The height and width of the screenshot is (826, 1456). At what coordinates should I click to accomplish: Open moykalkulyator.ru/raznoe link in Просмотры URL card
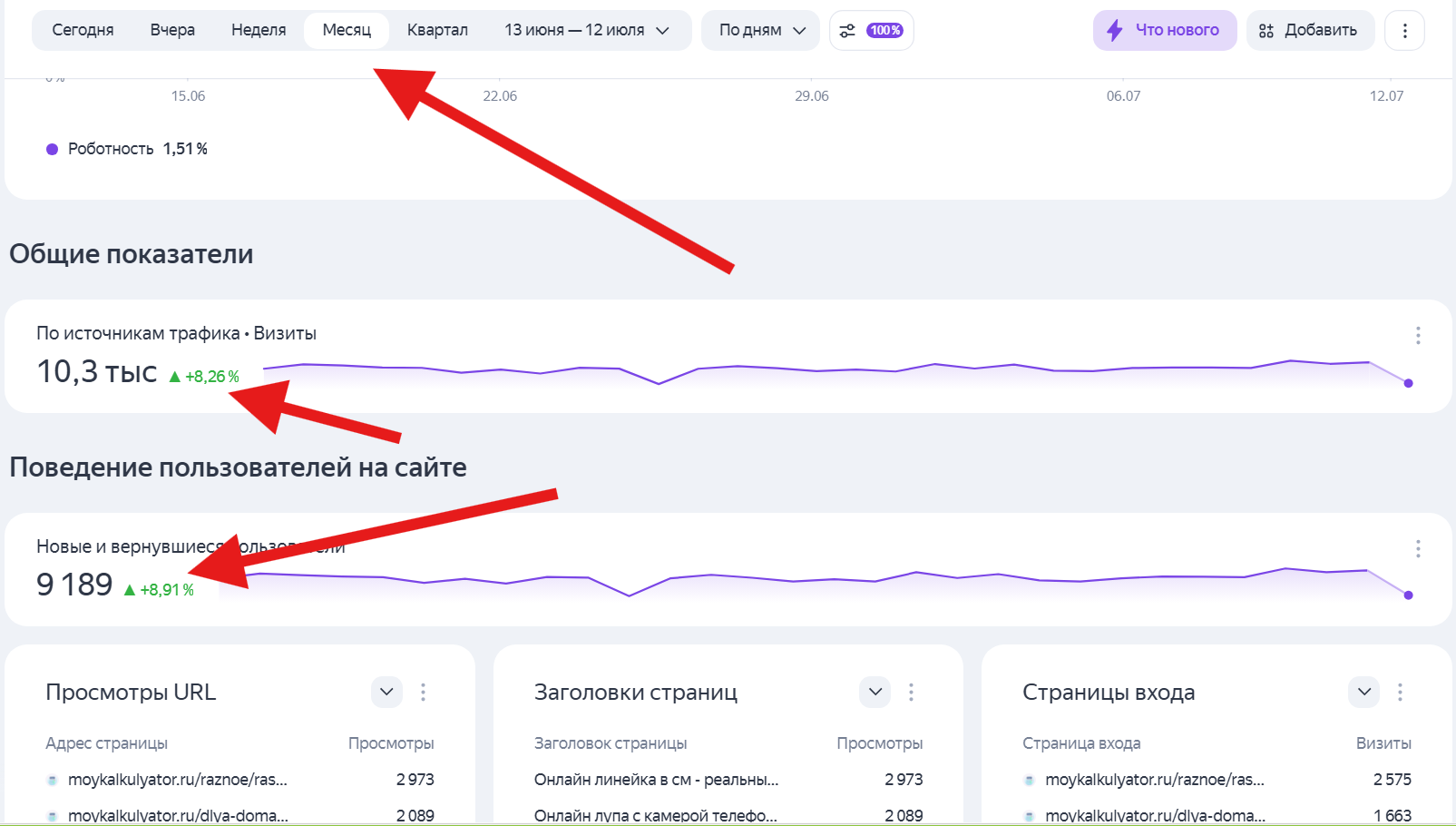[178, 780]
